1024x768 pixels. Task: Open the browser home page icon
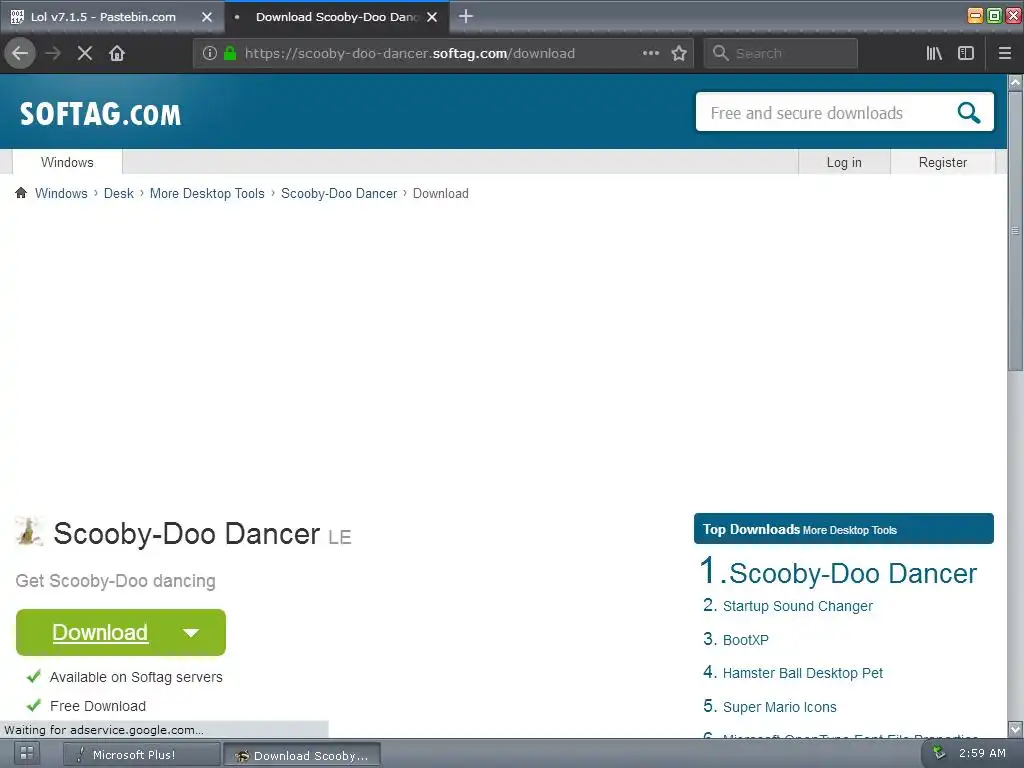[x=117, y=53]
